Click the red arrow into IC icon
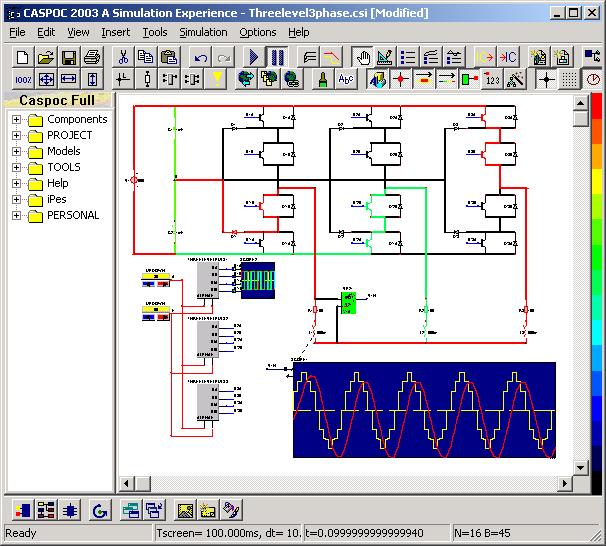The height and width of the screenshot is (546, 606). pyautogui.click(x=508, y=58)
